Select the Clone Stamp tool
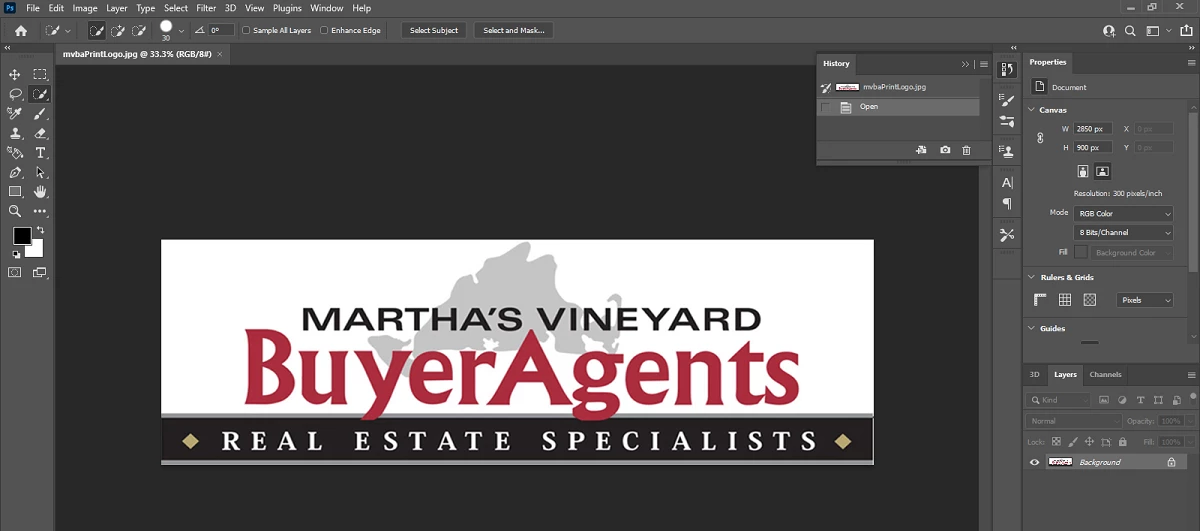Viewport: 1200px width, 531px height. tap(15, 133)
